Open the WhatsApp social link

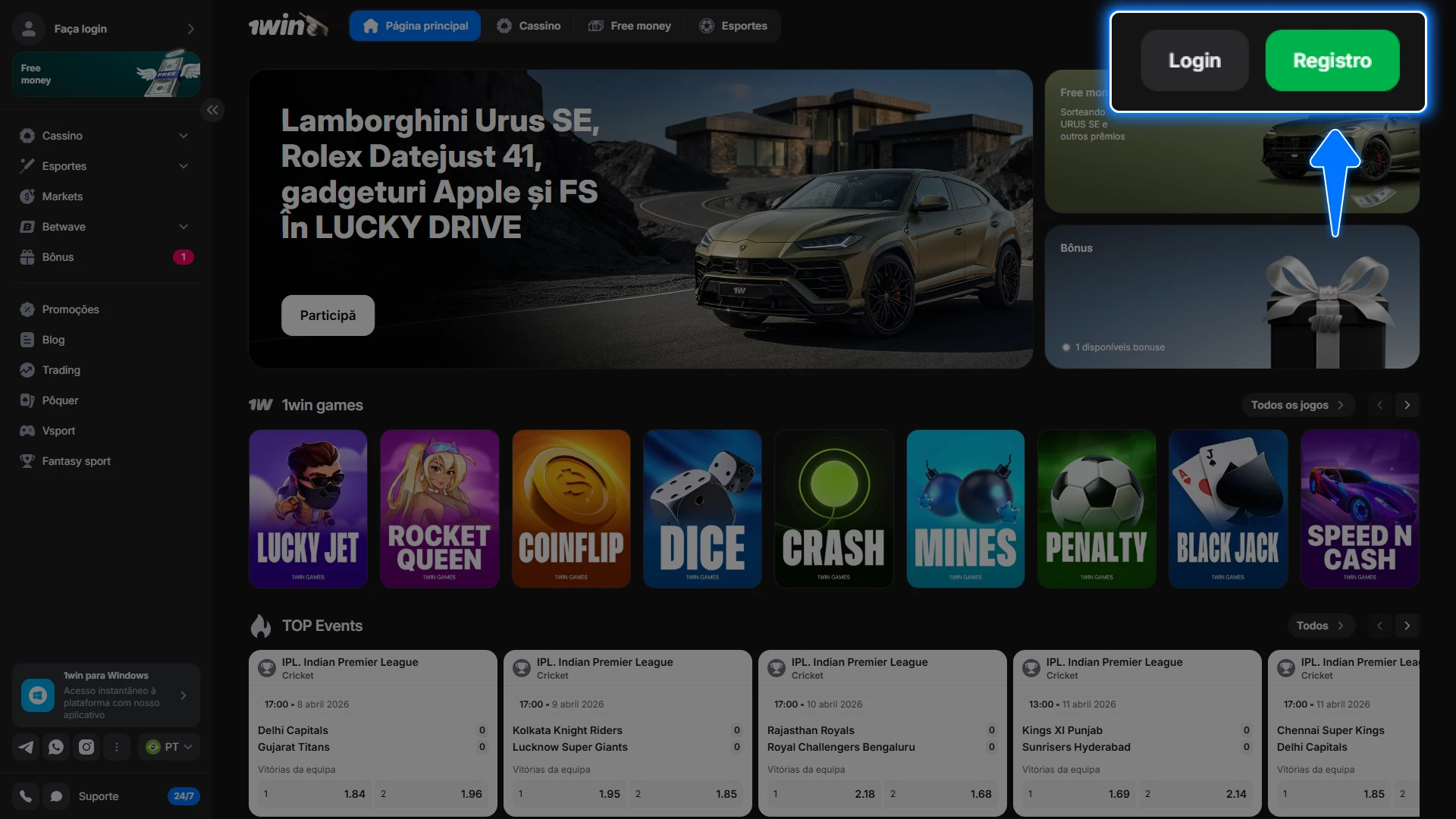(56, 747)
